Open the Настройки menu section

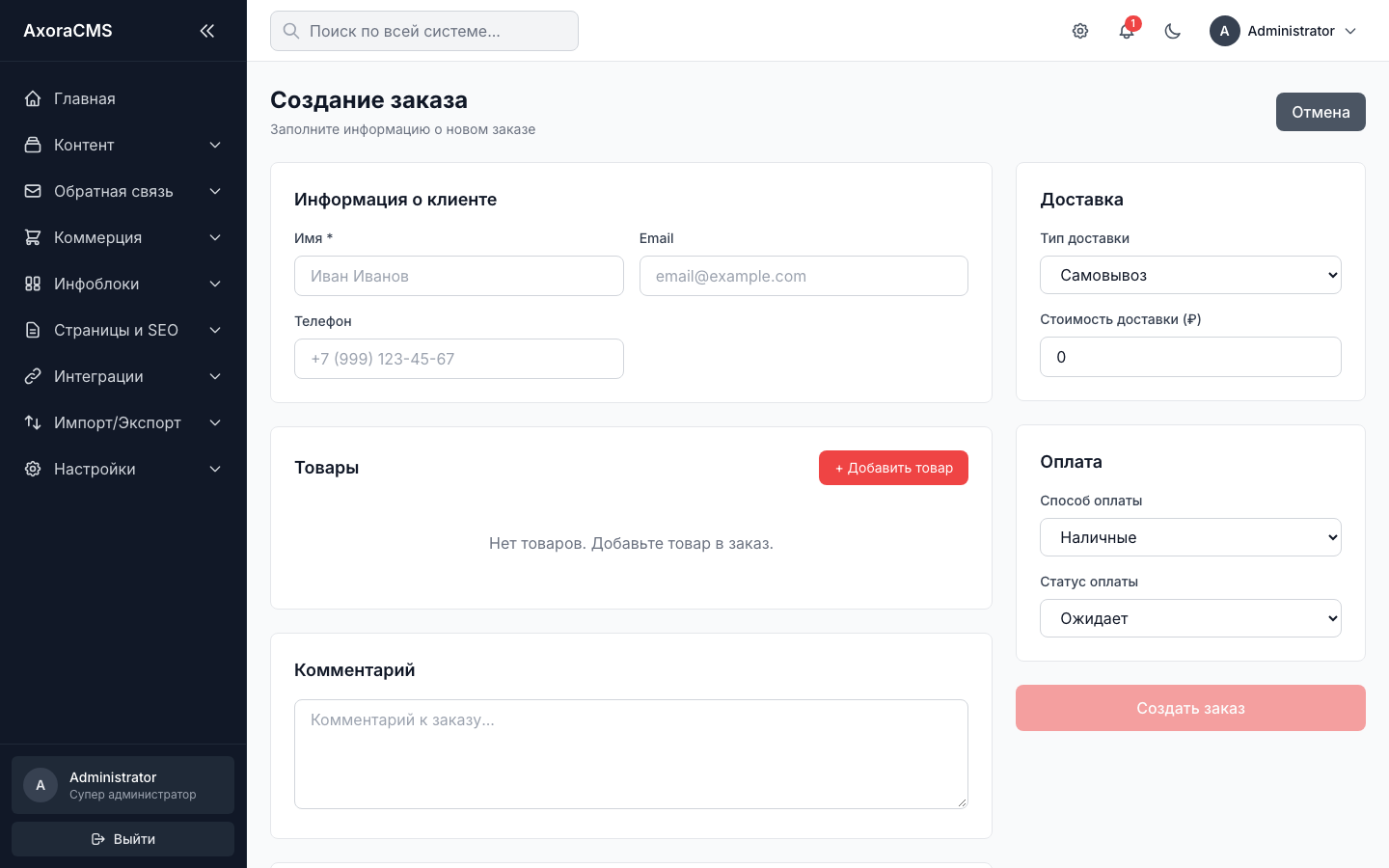click(123, 469)
